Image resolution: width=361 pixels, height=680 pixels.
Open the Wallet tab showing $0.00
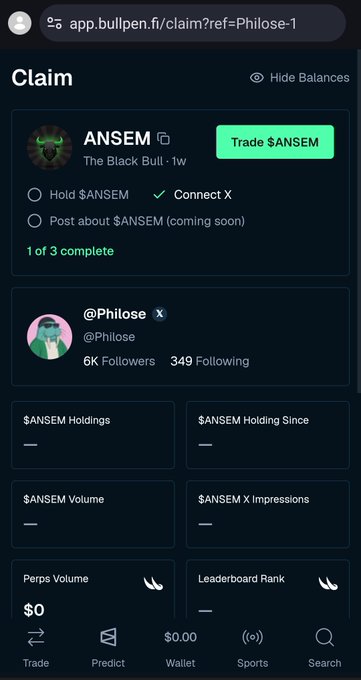[x=180, y=647]
